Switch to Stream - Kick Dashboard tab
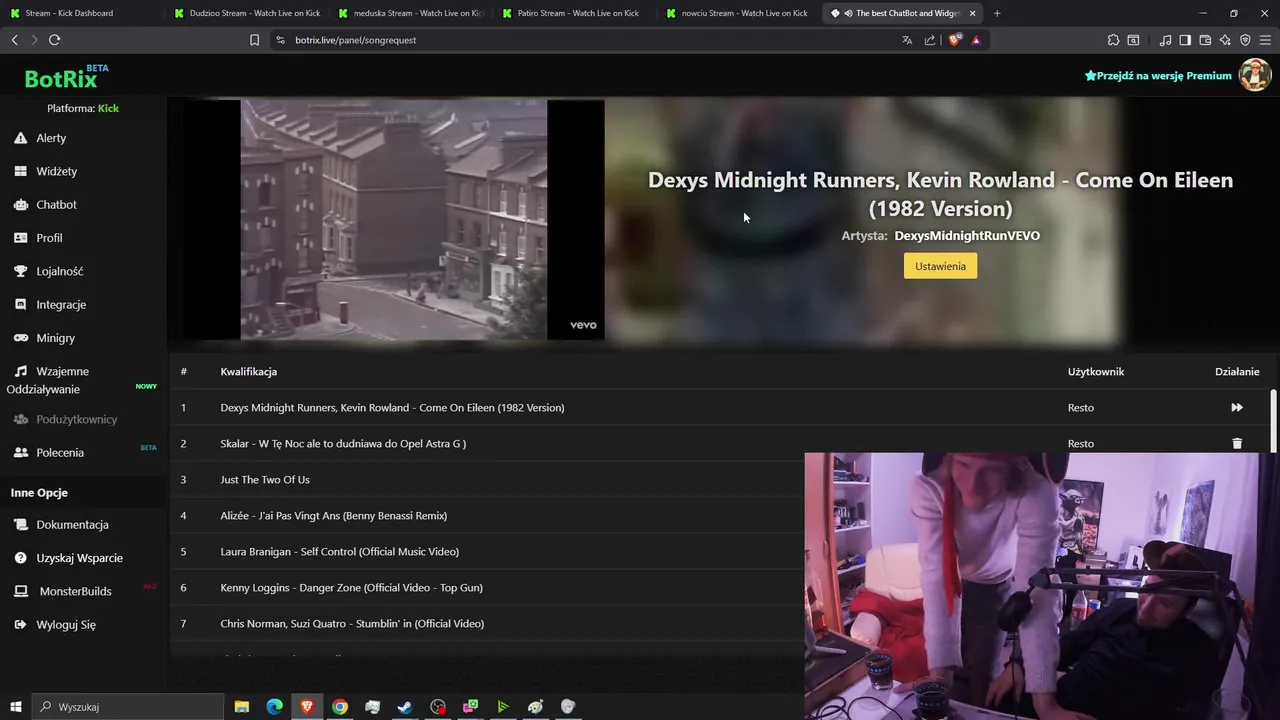The image size is (1280, 720). point(80,13)
